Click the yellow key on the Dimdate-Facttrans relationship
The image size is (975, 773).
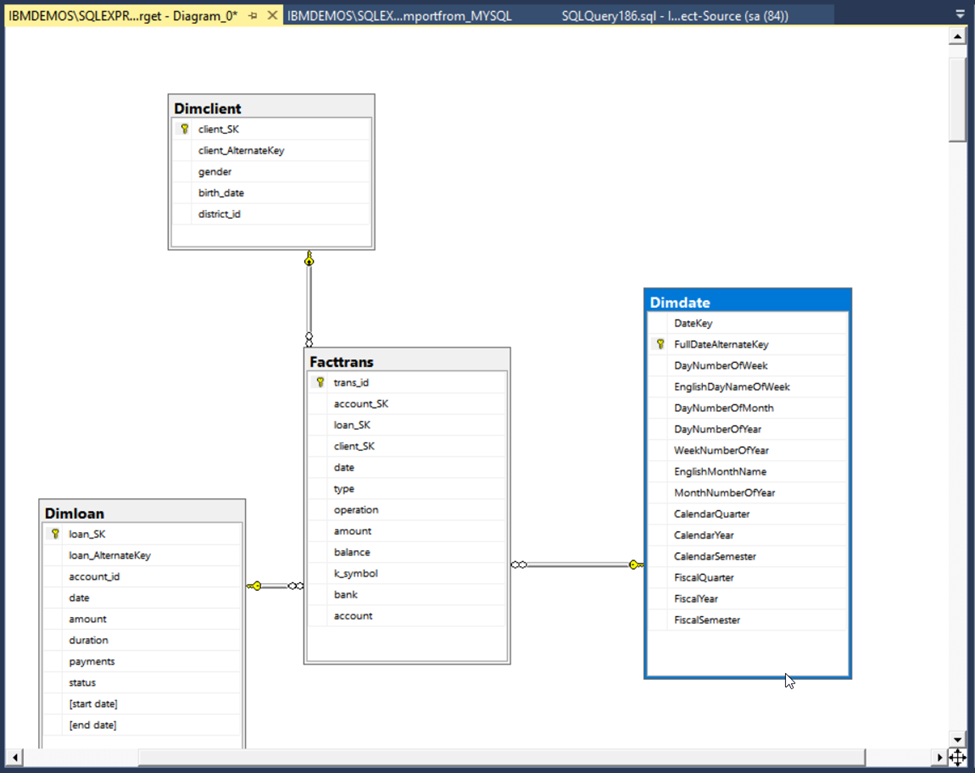[x=634, y=564]
